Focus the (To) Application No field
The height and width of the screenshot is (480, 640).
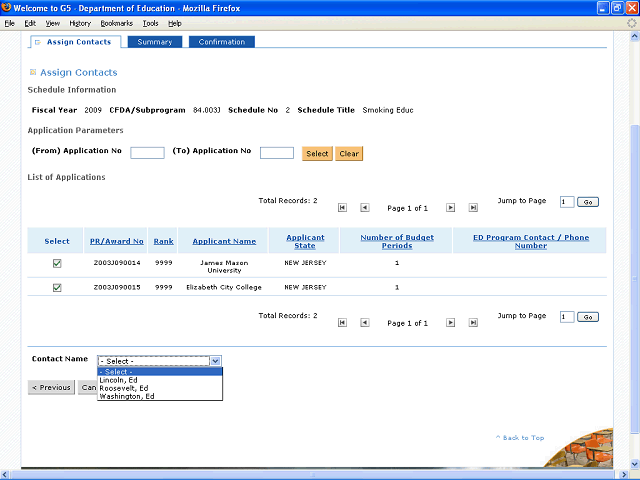click(277, 153)
